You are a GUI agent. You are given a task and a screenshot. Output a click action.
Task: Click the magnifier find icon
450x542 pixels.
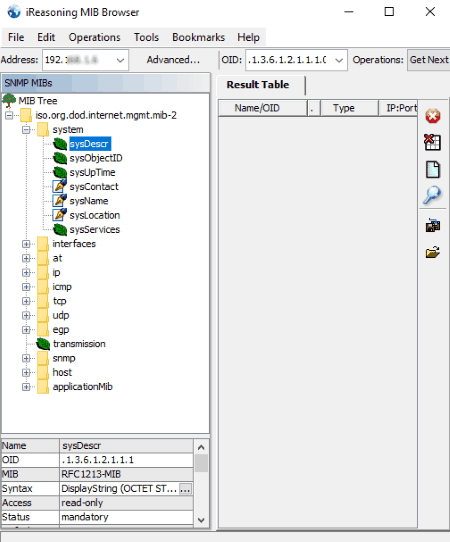click(x=432, y=195)
